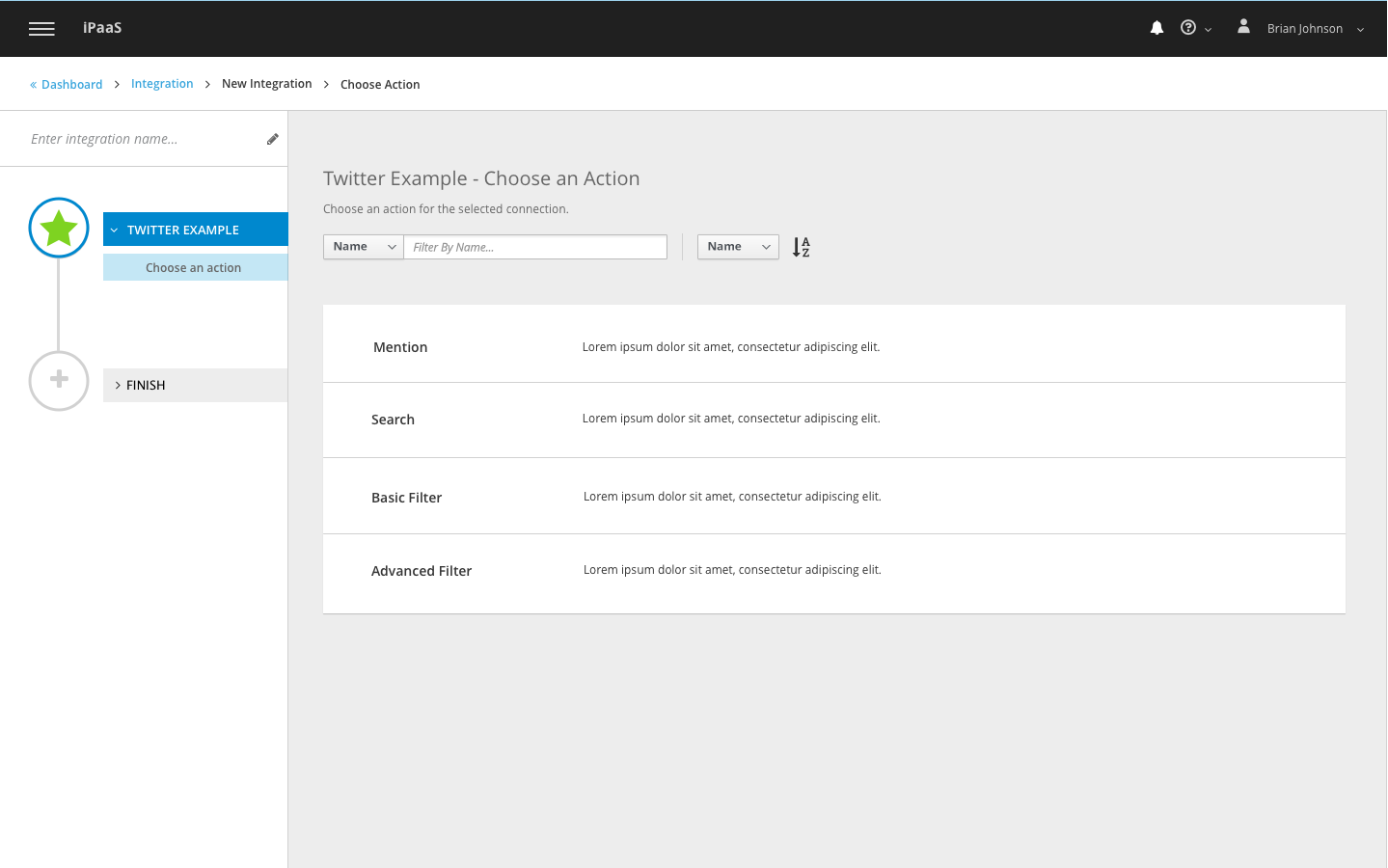Click the Choose Action breadcrumb

(x=380, y=85)
